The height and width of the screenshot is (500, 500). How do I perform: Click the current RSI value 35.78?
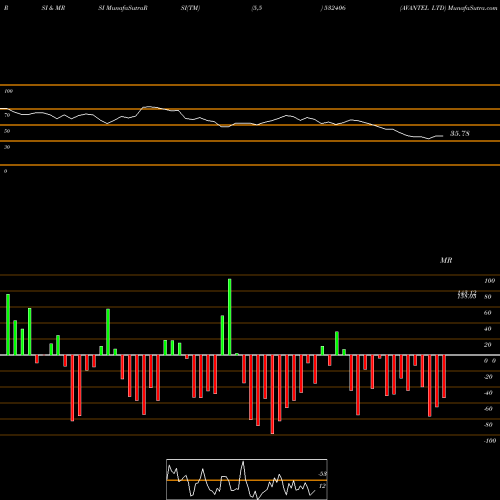tap(460, 134)
